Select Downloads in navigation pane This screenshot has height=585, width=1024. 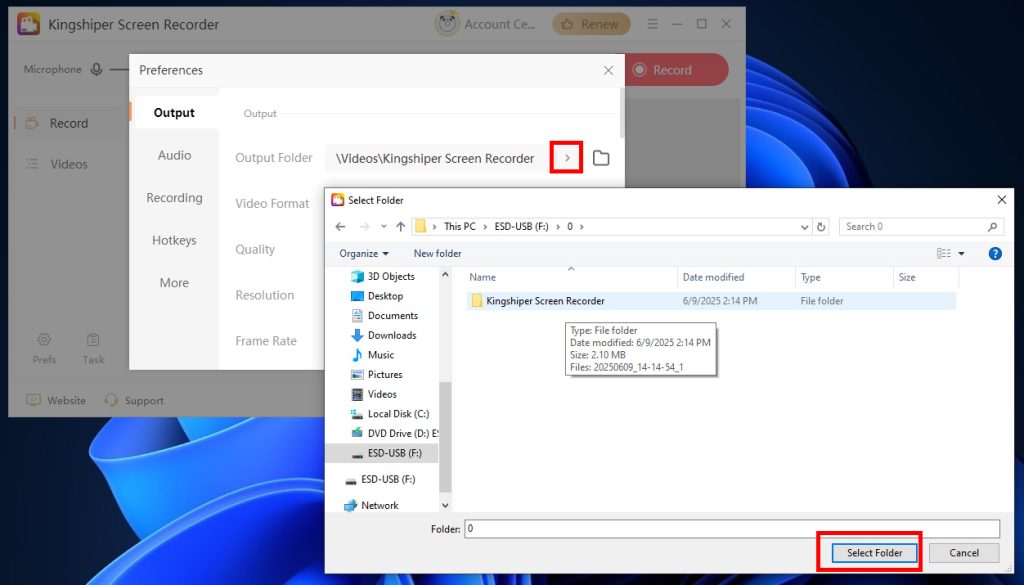click(392, 335)
